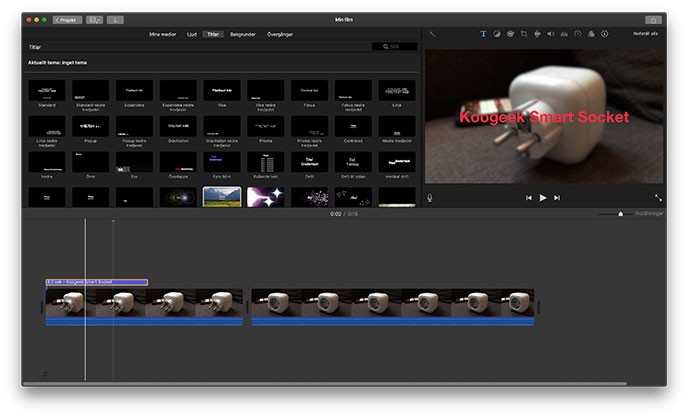
Task: Click the voiceover microphone icon
Action: tap(430, 198)
